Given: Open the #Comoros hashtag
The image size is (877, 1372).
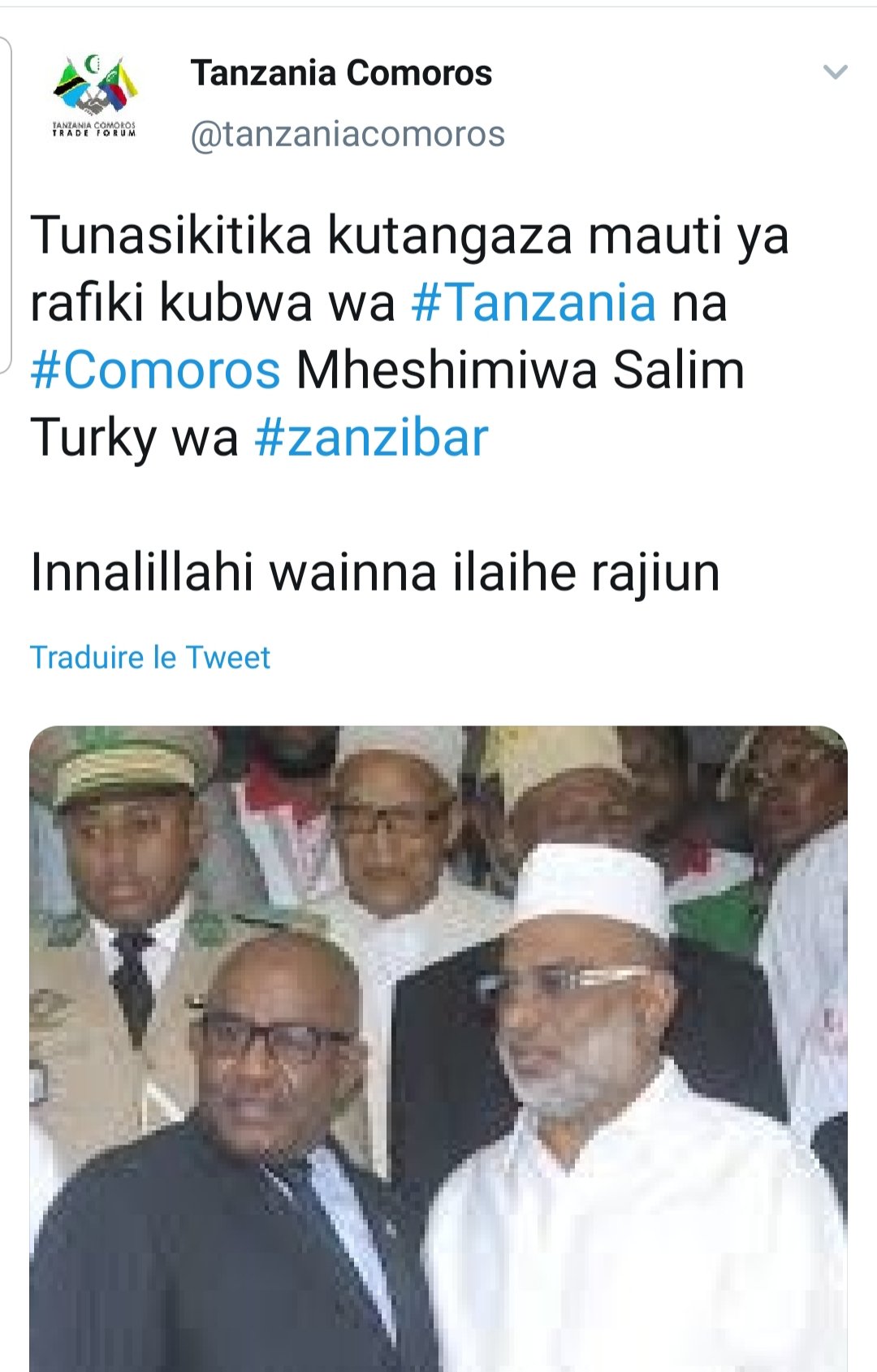Looking at the screenshot, I should pos(156,370).
